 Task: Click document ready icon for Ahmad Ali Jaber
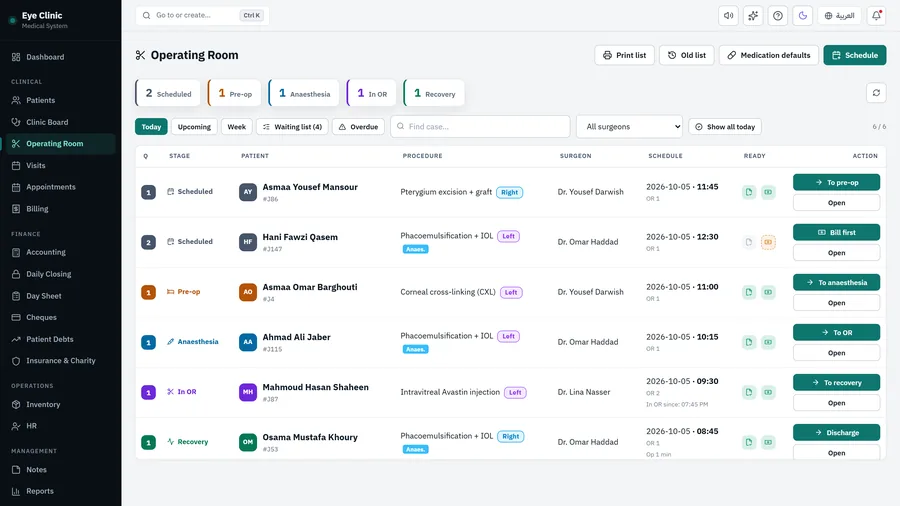[748, 342]
